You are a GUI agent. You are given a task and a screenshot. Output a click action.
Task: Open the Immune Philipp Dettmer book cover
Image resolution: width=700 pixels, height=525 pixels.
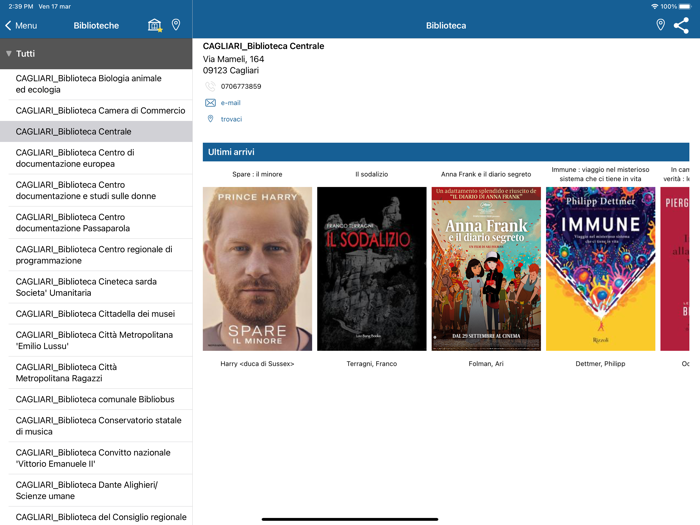pyautogui.click(x=600, y=269)
